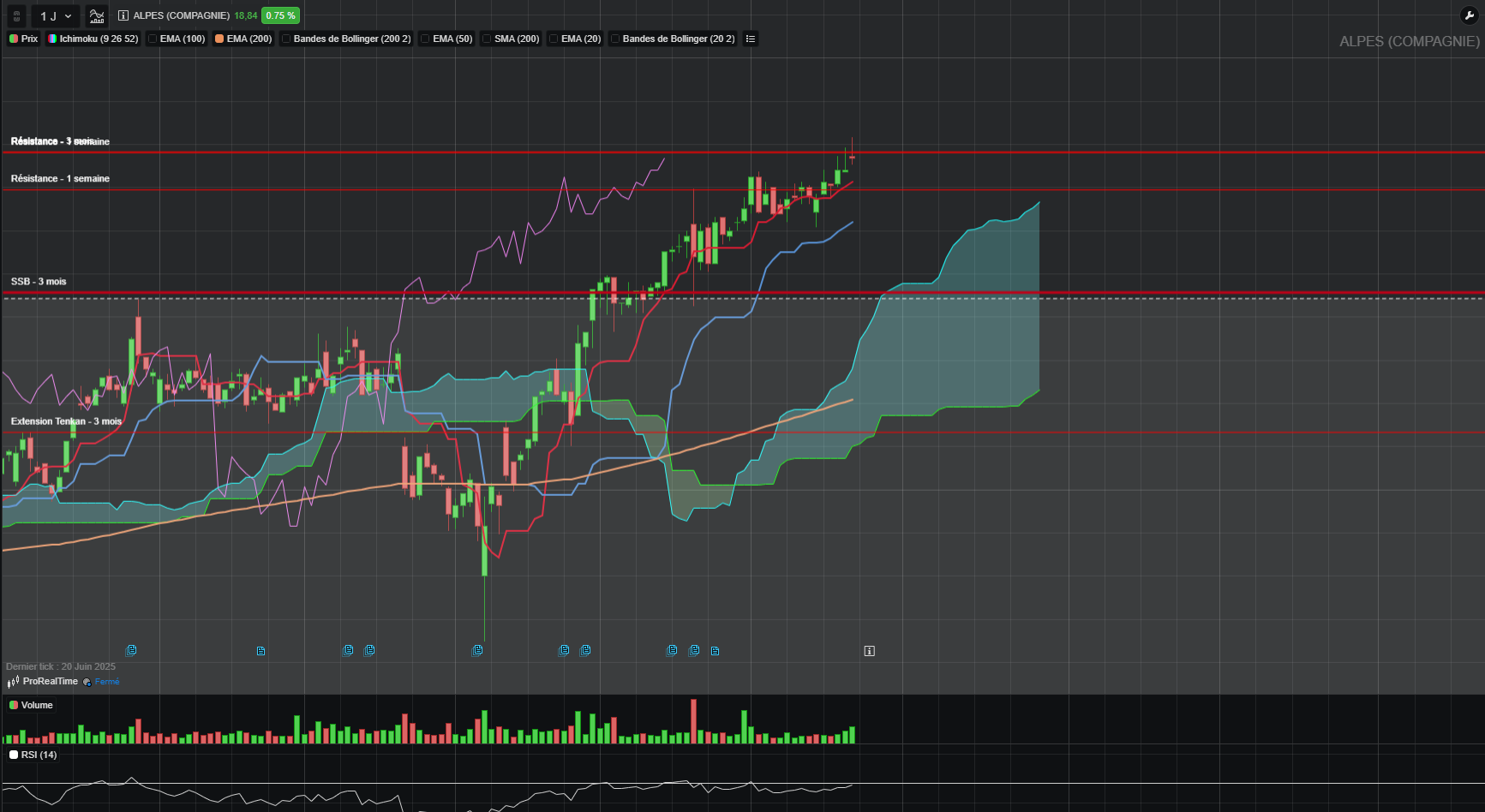This screenshot has width=1485, height=812.
Task: Select the Prix indicator chip
Action: (23, 39)
